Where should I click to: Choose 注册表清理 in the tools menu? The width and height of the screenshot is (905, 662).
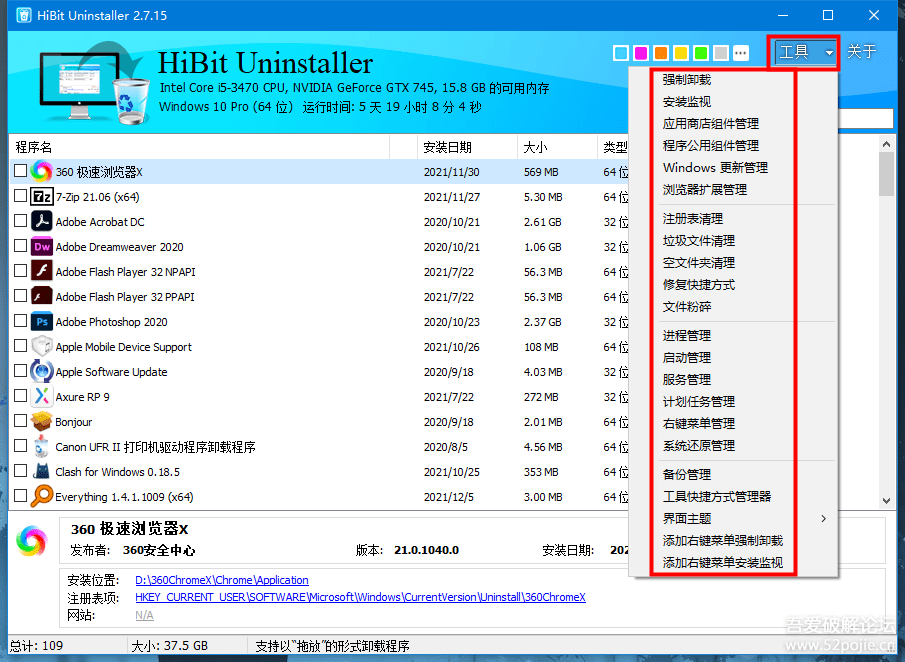(x=693, y=219)
